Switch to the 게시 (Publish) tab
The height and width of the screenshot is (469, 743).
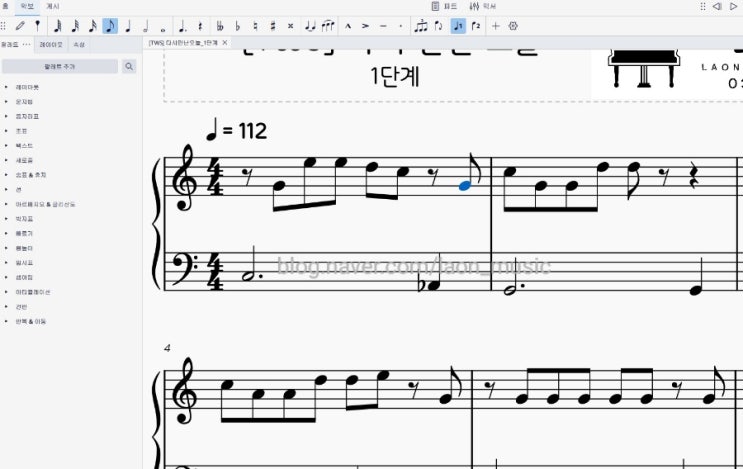[53, 6]
